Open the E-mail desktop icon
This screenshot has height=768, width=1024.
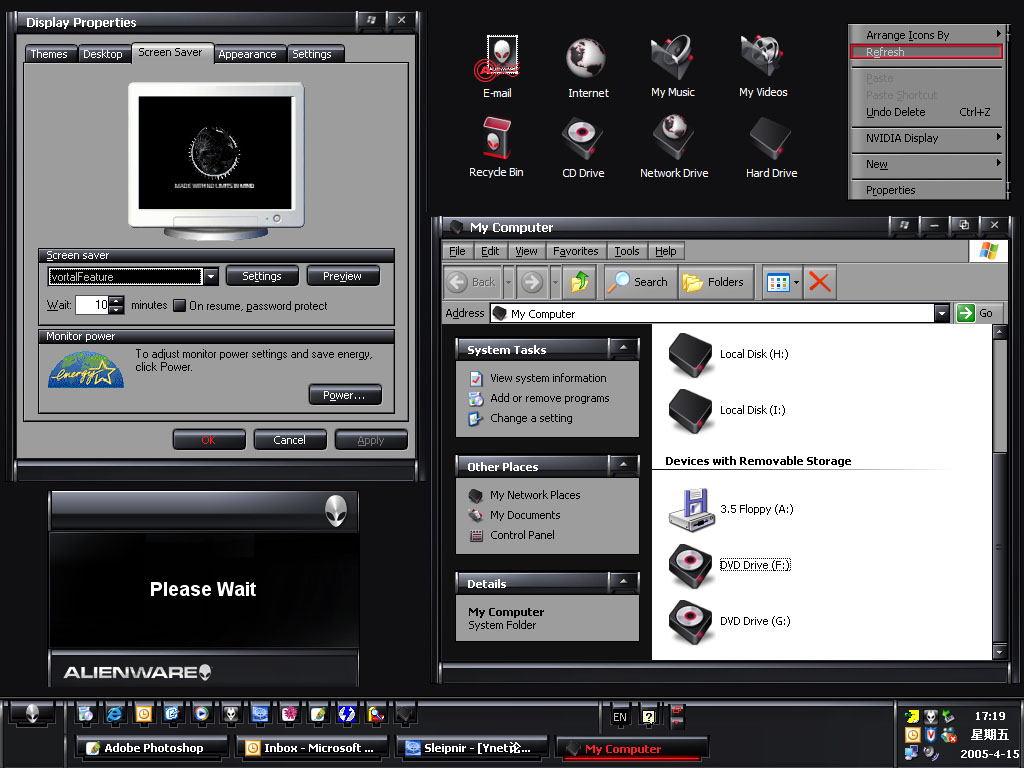(500, 67)
